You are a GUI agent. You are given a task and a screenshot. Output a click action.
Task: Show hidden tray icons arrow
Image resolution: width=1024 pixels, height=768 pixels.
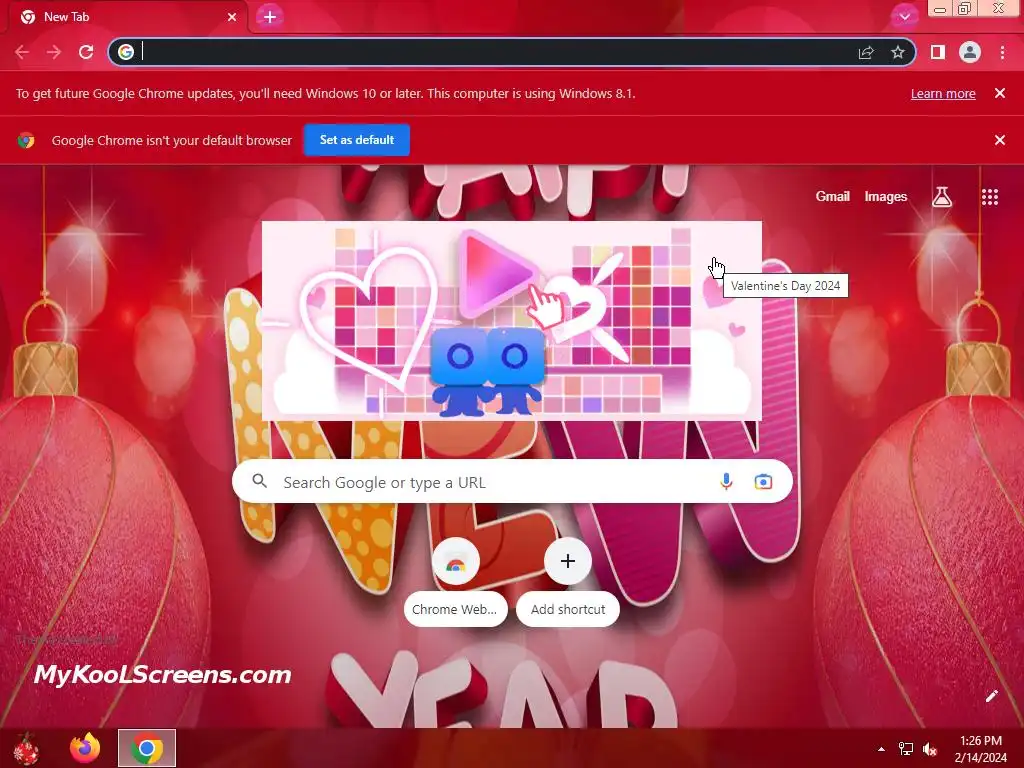click(882, 749)
